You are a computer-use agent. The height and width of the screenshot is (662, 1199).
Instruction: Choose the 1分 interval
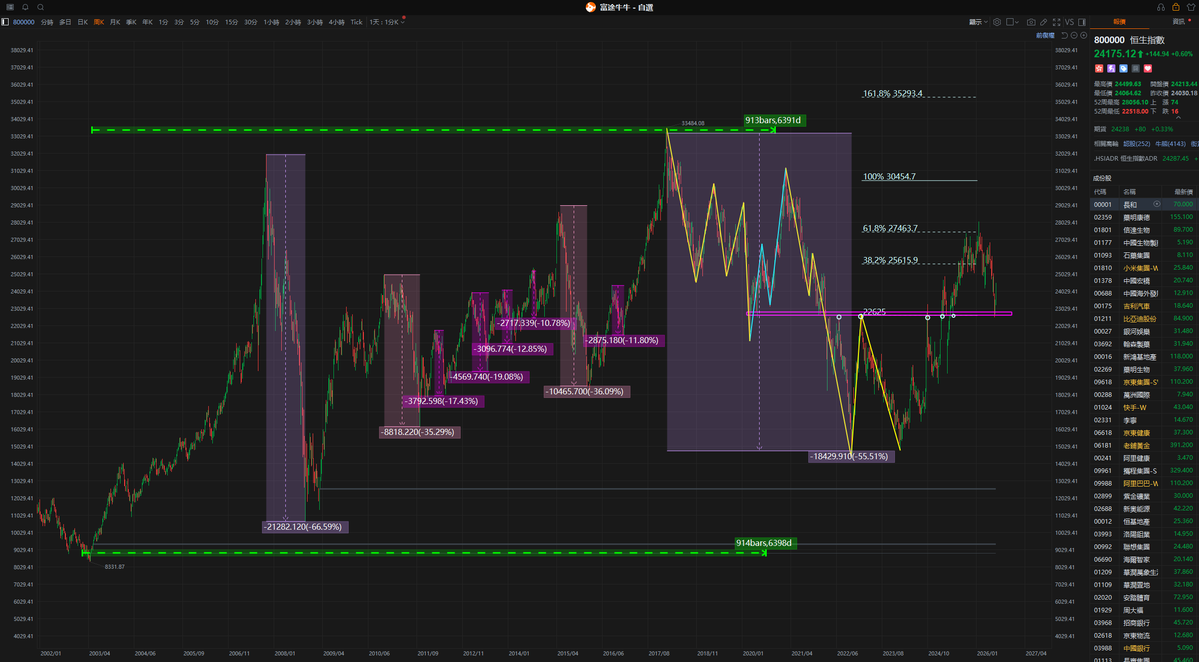coord(164,22)
